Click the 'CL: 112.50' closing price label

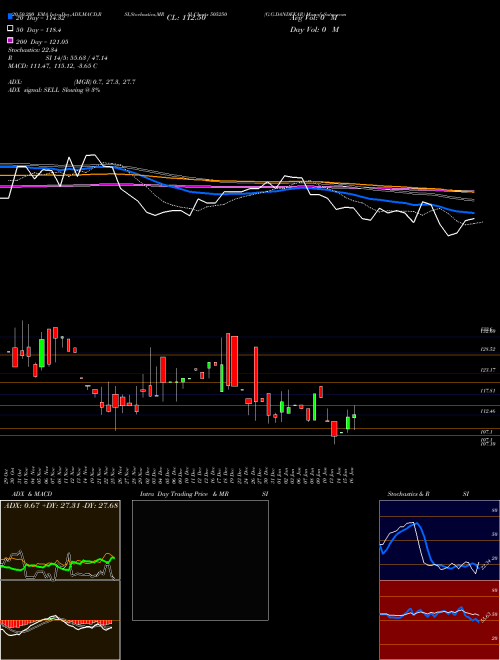(186, 18)
